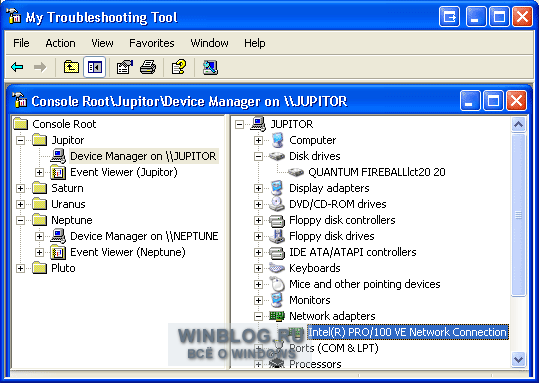
Task: Click the JUPITOR computer icon
Action: tap(258, 124)
